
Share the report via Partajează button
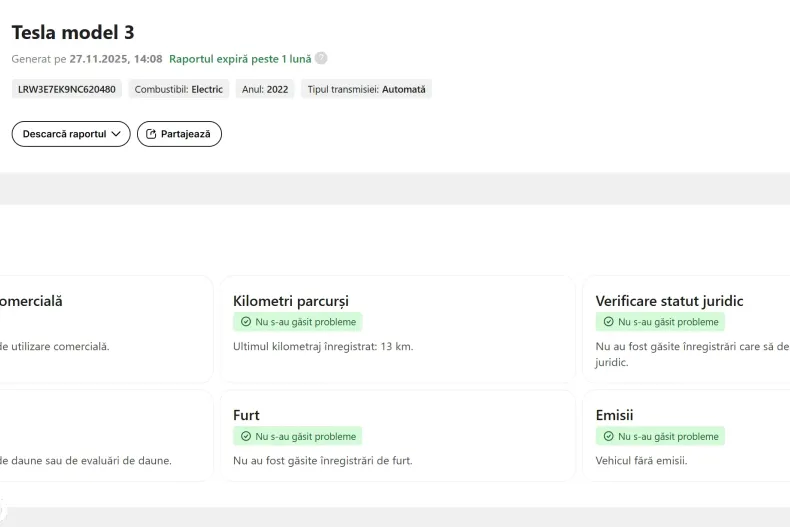tap(179, 134)
